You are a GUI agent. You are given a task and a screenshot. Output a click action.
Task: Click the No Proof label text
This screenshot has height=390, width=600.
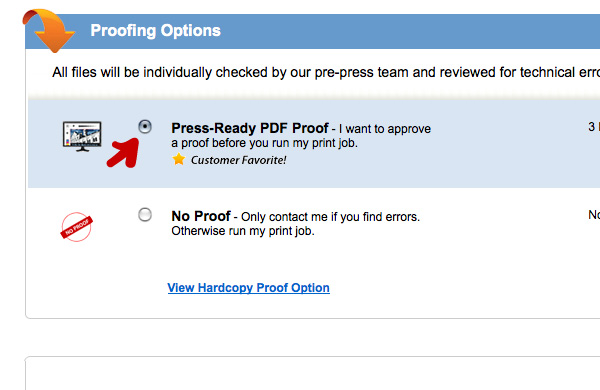click(201, 216)
